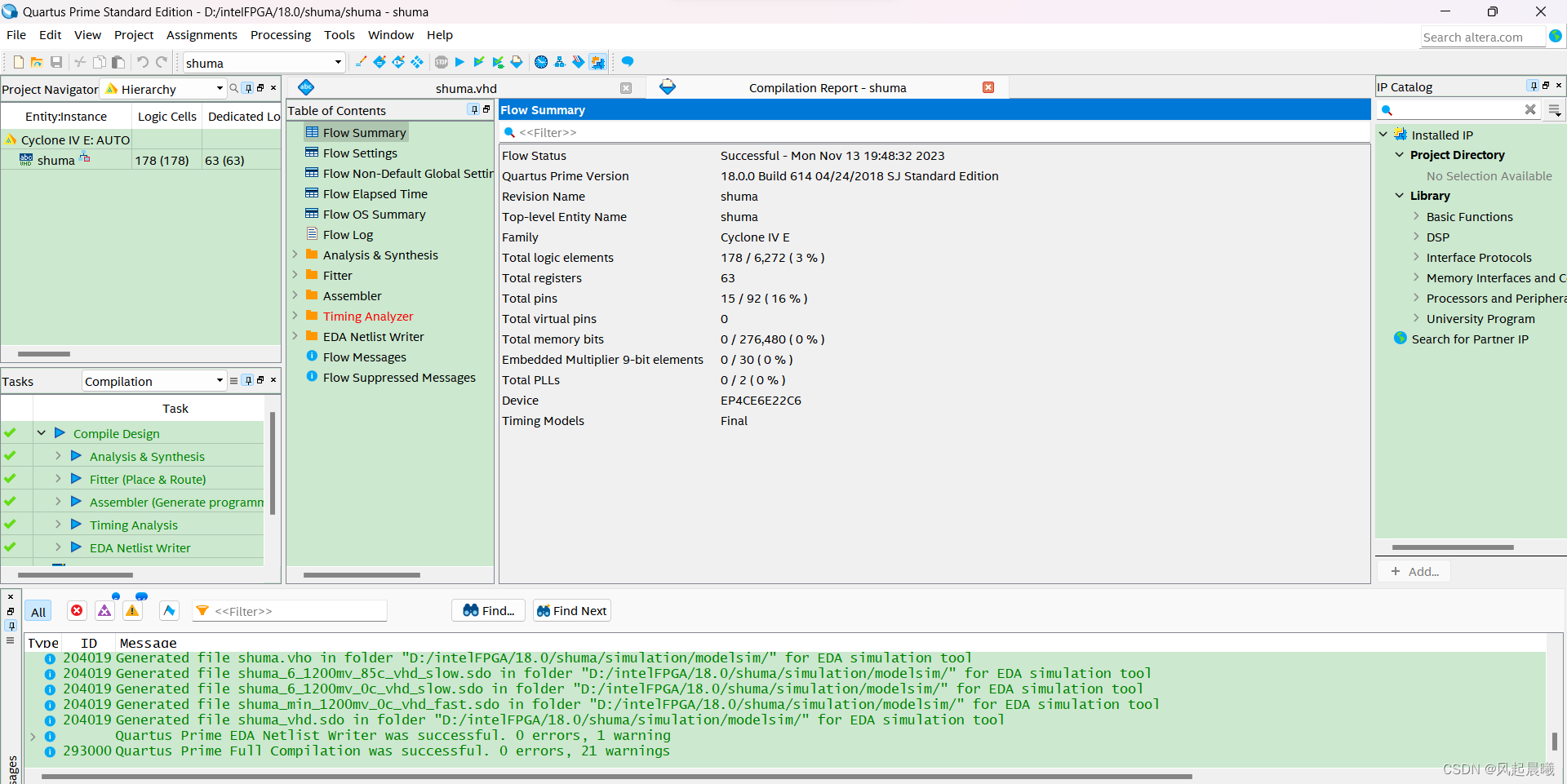The image size is (1567, 784).
Task: Expand the Fitter report folder
Action: [x=295, y=275]
